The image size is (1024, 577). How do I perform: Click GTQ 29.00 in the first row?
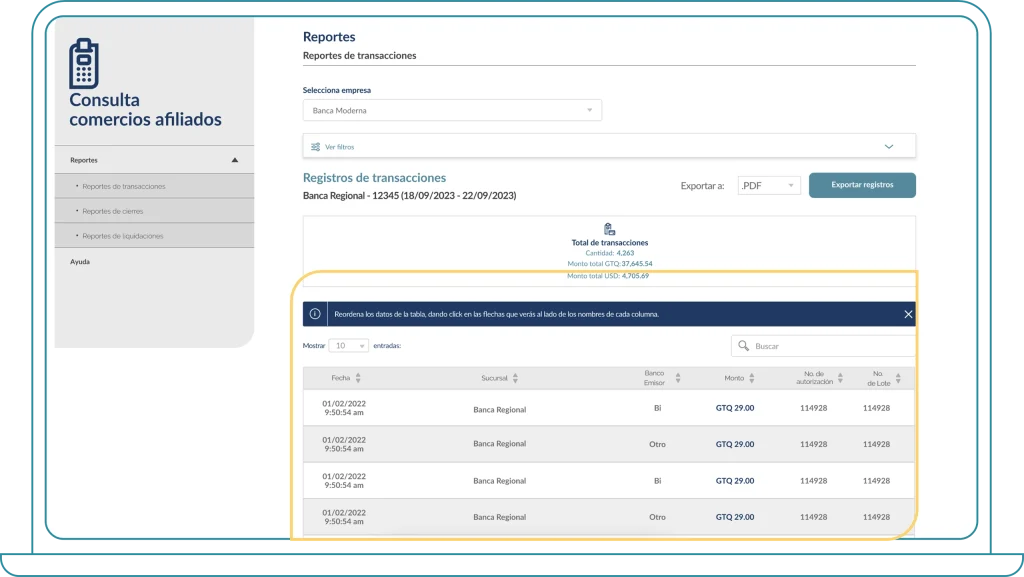coord(735,408)
